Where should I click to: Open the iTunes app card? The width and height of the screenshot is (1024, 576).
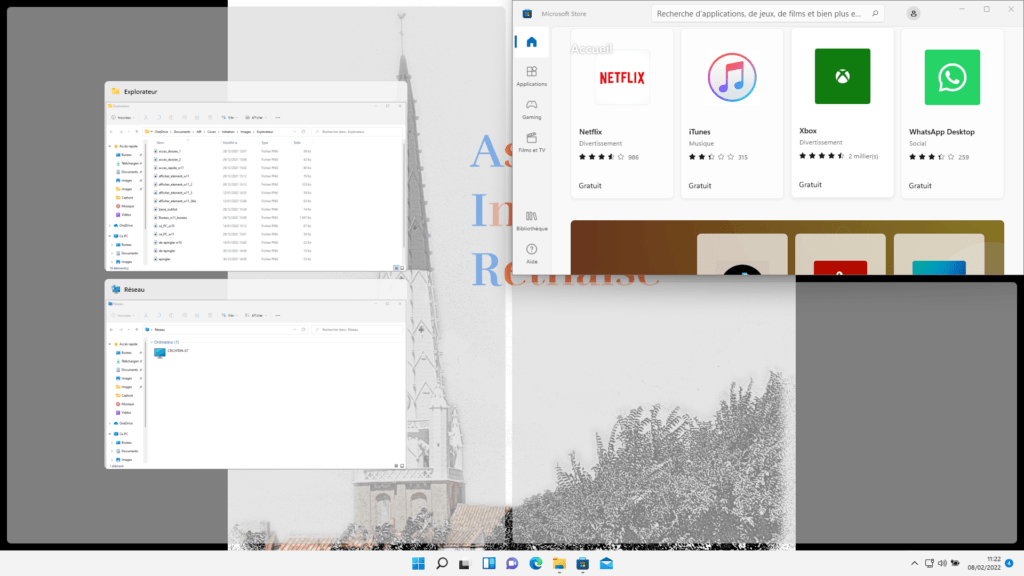click(x=731, y=114)
